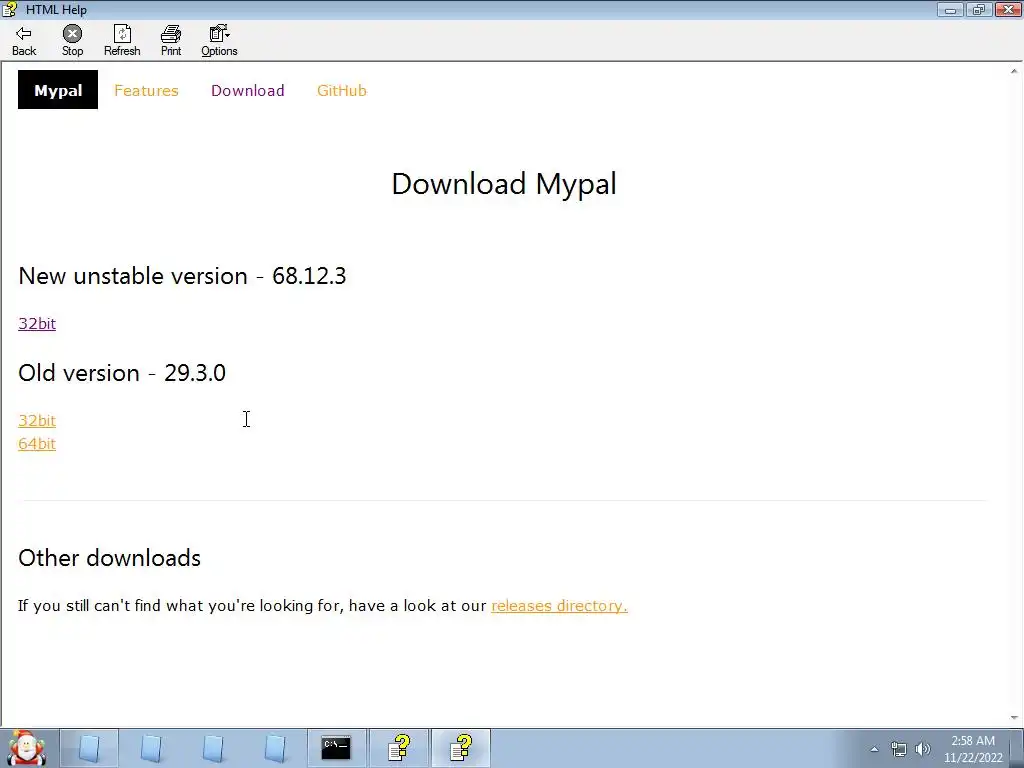Click the 'Other downloads' heading
Viewport: 1024px width, 768px height.
pos(110,558)
